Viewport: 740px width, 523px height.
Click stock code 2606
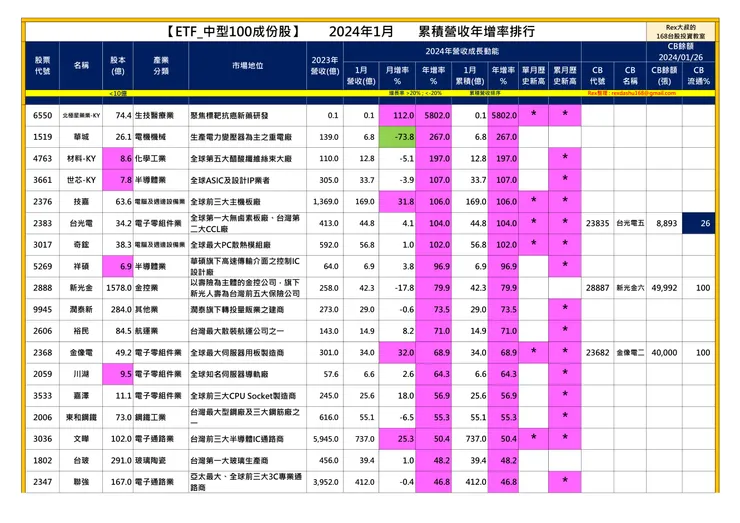tap(42, 331)
